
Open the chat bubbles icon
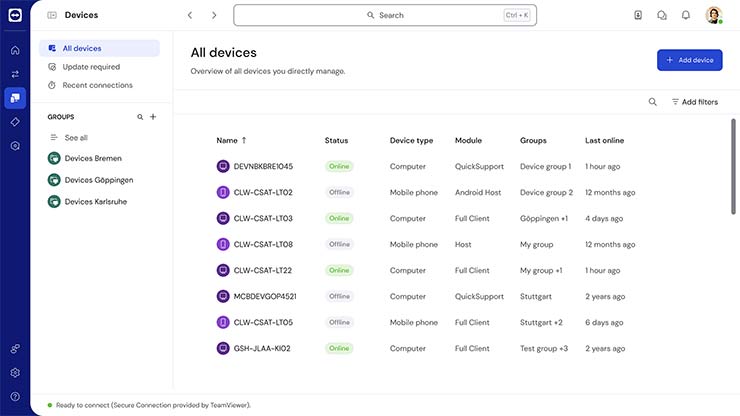coord(662,15)
